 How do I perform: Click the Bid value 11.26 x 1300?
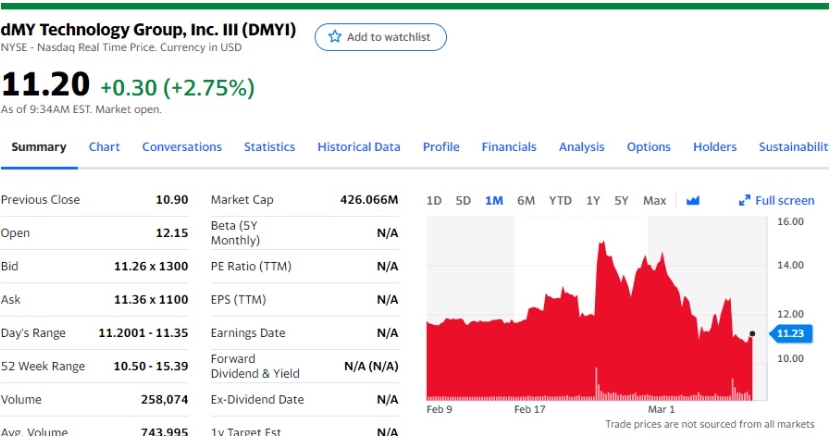point(151,266)
